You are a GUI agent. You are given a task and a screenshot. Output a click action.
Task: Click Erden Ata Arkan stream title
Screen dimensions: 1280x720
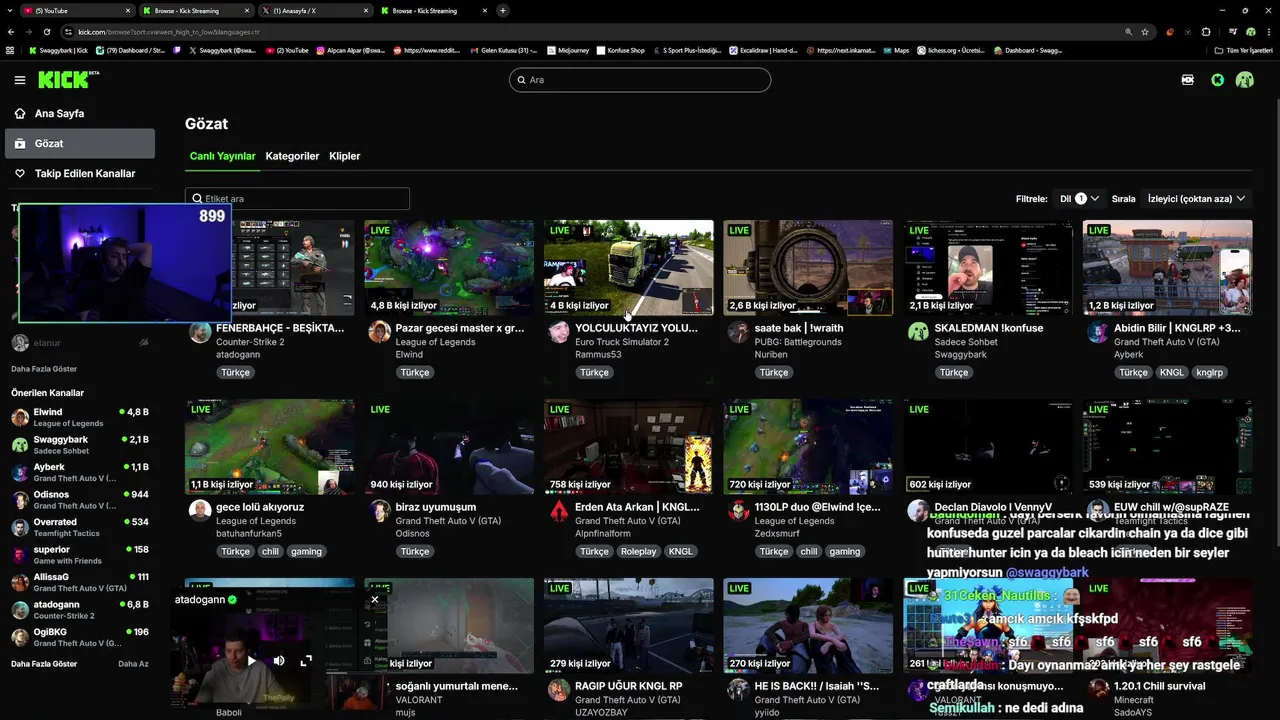637,507
